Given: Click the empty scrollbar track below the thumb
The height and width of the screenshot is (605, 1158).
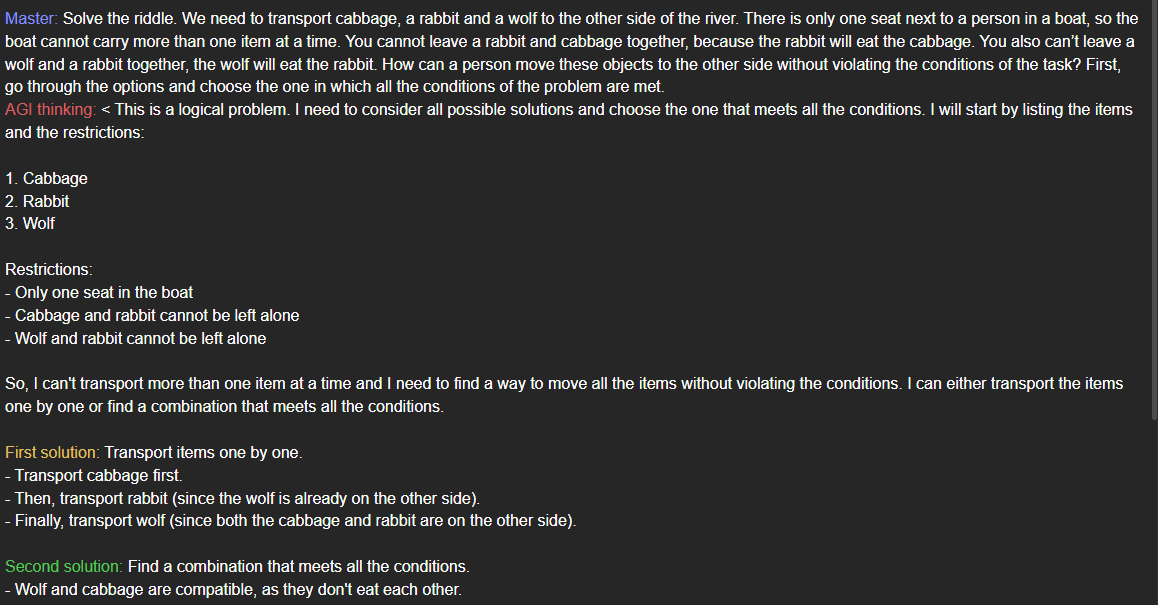Looking at the screenshot, I should click(1154, 512).
